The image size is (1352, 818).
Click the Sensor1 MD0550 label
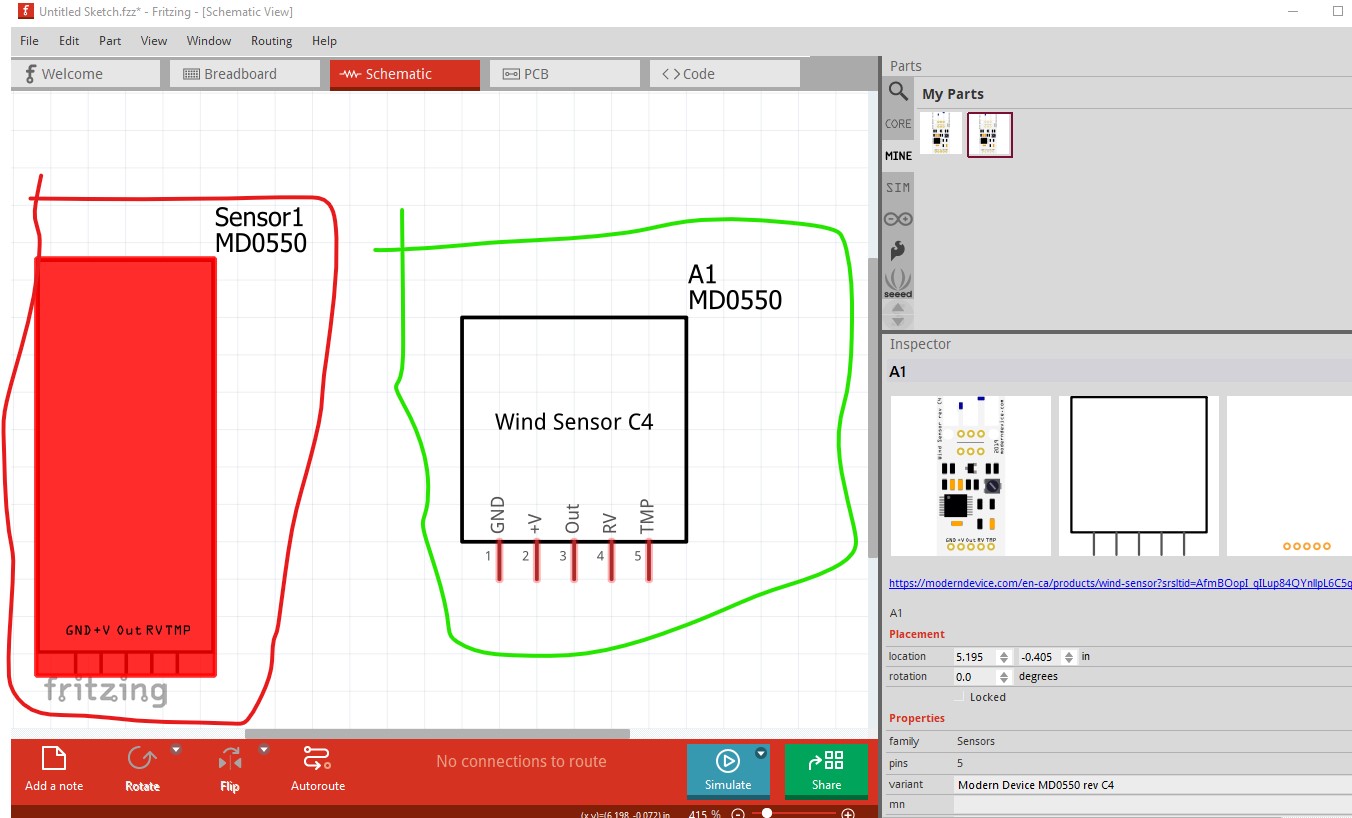(261, 230)
